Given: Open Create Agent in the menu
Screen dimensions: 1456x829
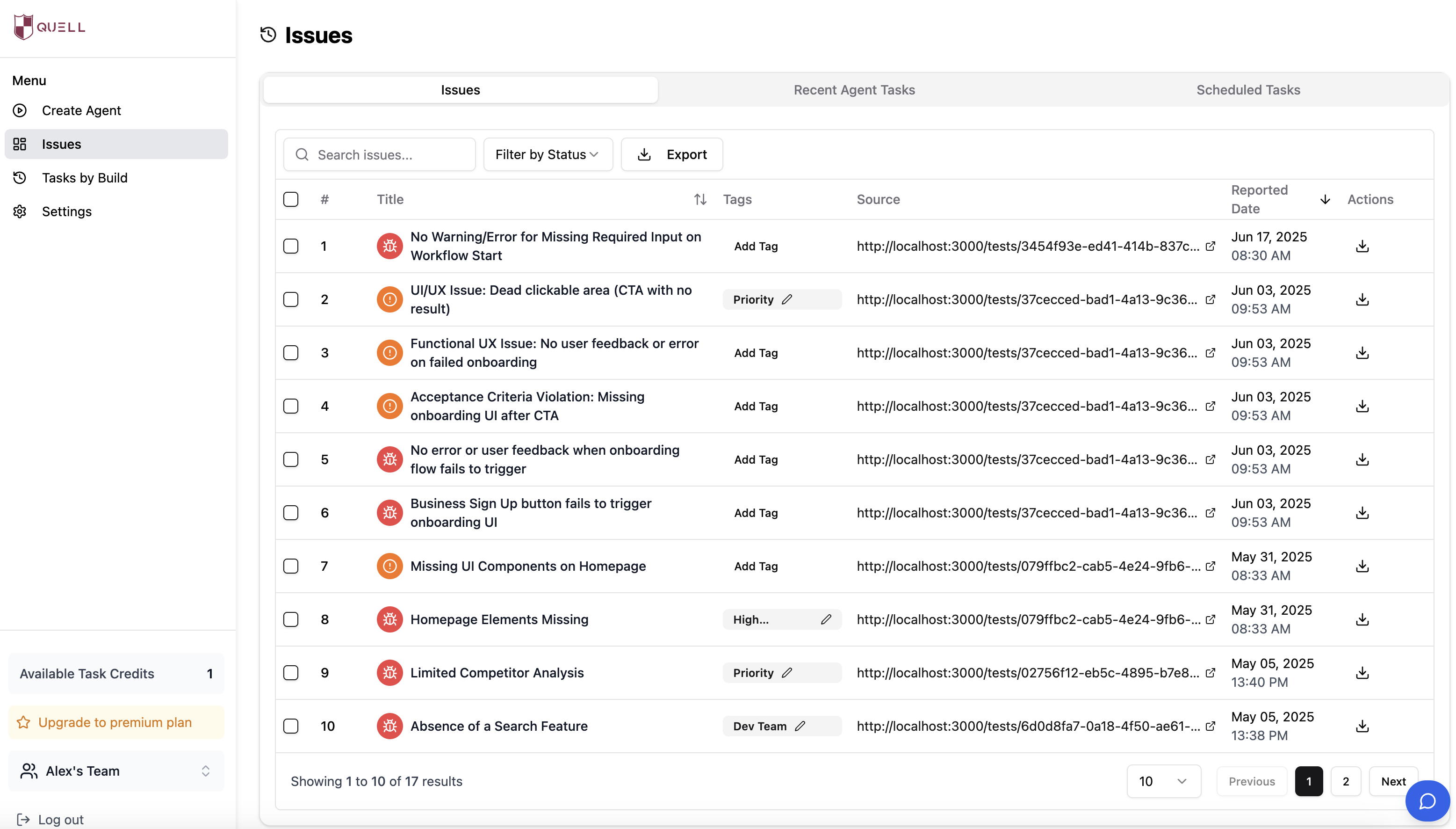Looking at the screenshot, I should [116, 110].
